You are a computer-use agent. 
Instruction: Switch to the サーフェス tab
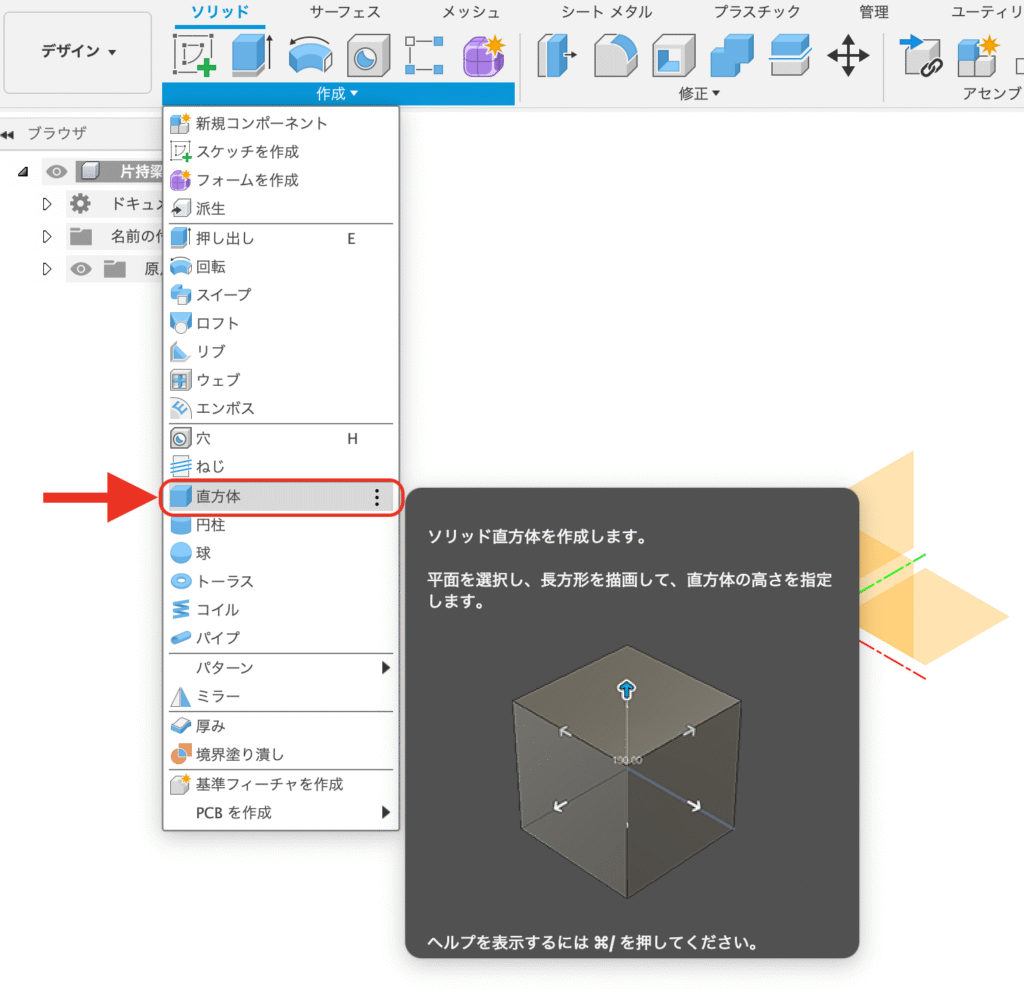point(347,12)
